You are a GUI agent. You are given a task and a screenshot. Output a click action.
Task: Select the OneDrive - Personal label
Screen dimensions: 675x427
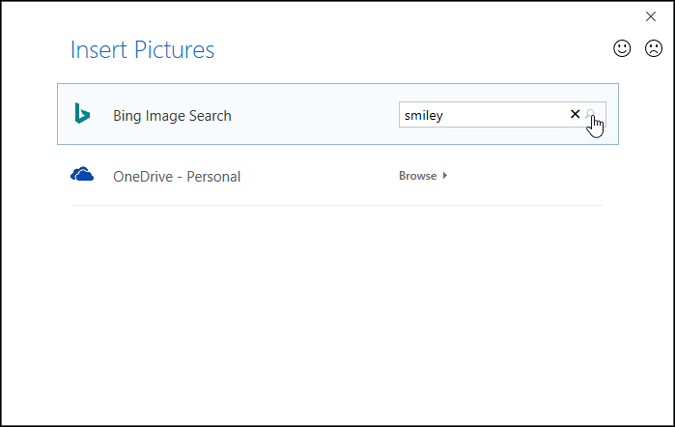click(177, 176)
